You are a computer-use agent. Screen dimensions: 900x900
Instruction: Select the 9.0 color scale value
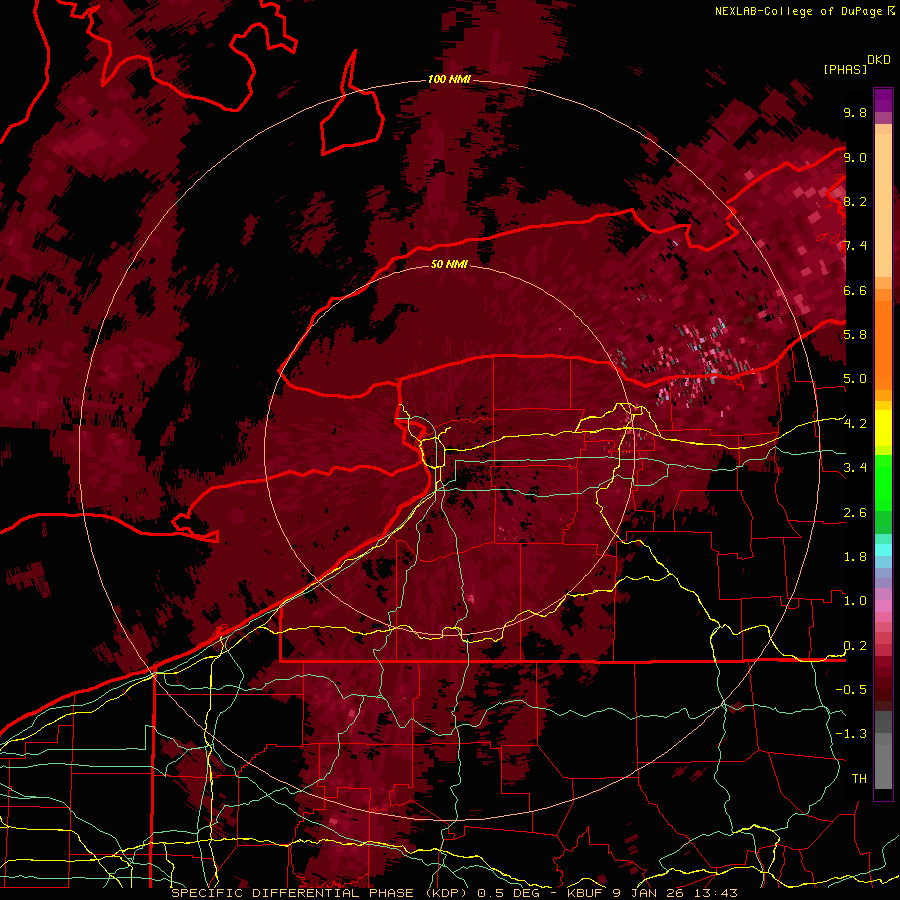point(855,157)
